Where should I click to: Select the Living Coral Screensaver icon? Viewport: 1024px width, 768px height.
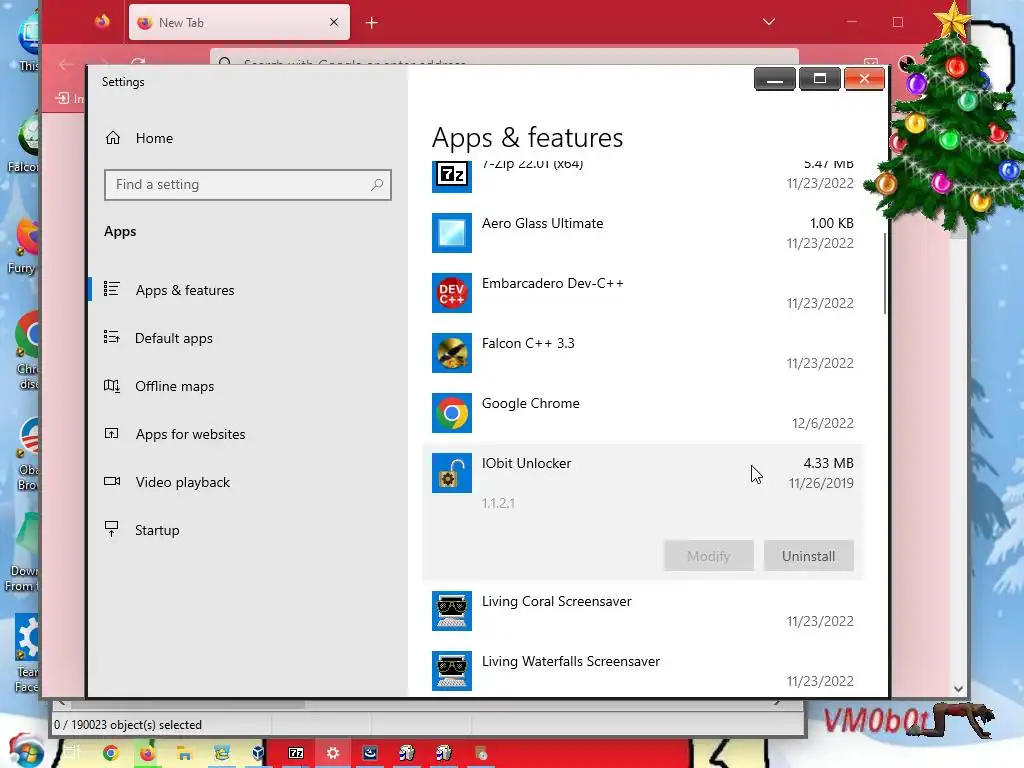(x=452, y=611)
